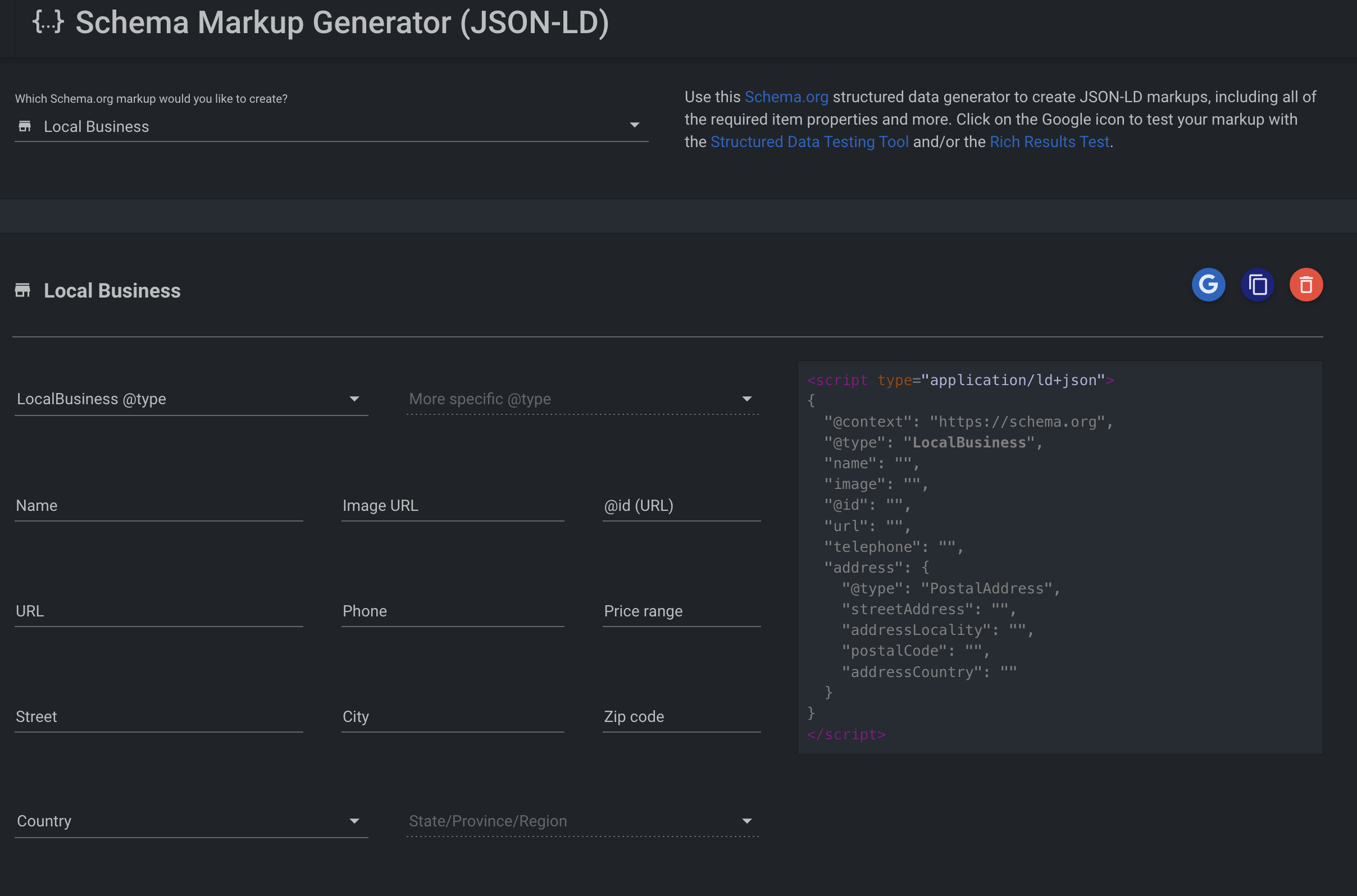
Task: Follow the Rich Results Test link
Action: coord(1049,141)
